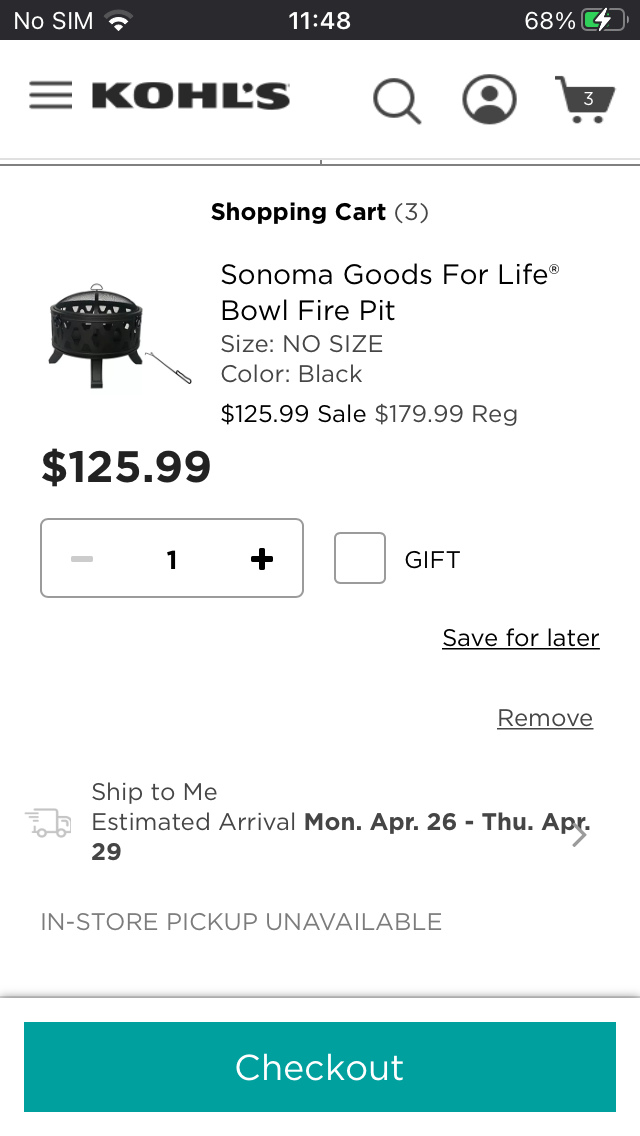The image size is (640, 1136).
Task: Open the shopping cart icon
Action: click(x=585, y=99)
